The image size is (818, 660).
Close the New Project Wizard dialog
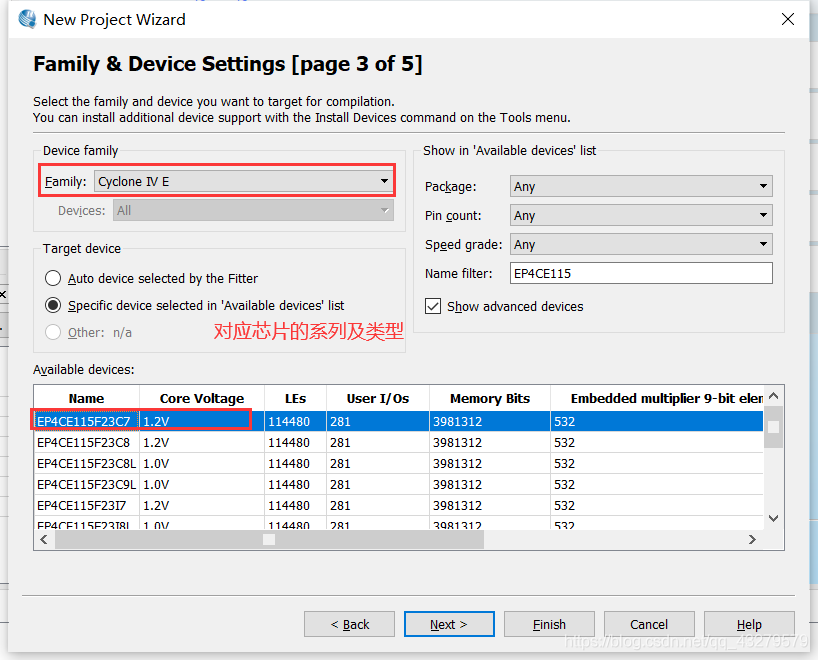(788, 19)
